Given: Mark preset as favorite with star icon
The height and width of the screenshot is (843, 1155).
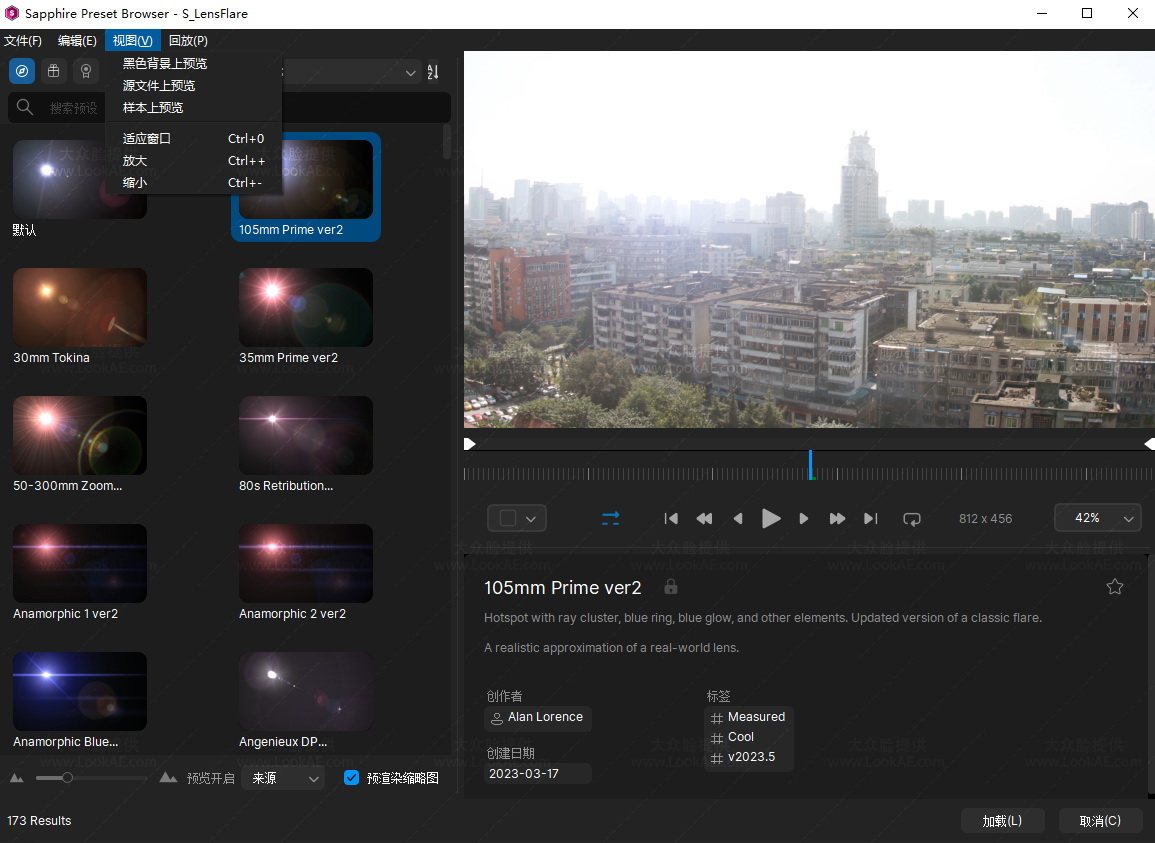Looking at the screenshot, I should click(x=1114, y=587).
